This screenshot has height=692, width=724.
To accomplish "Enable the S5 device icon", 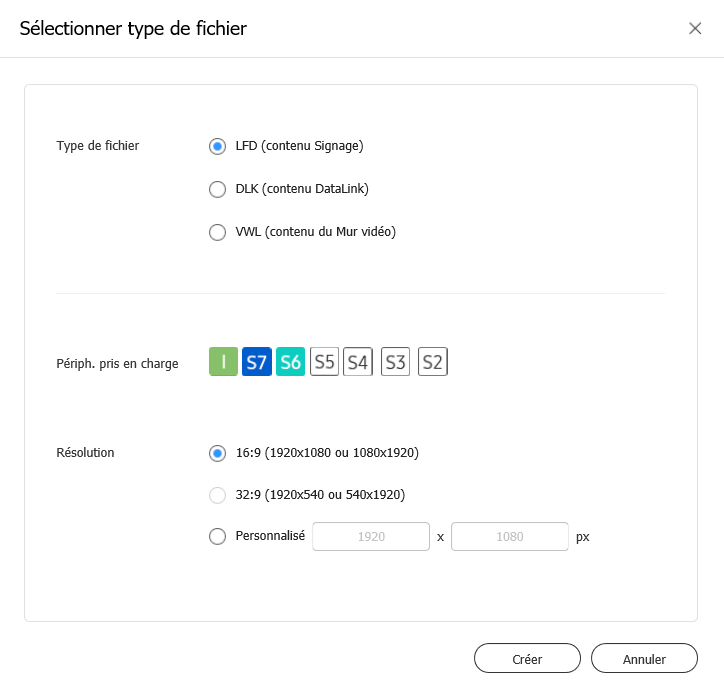I will (324, 362).
